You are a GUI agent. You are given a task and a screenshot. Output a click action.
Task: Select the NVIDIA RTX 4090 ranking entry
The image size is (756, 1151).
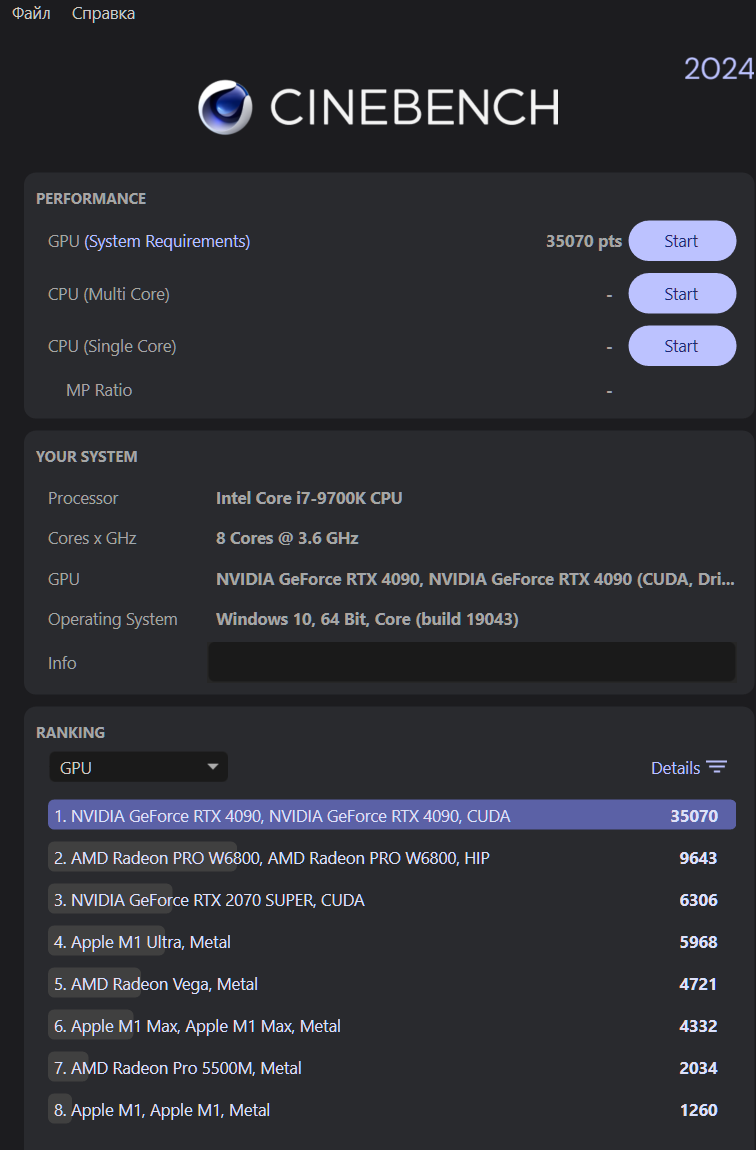(x=391, y=815)
